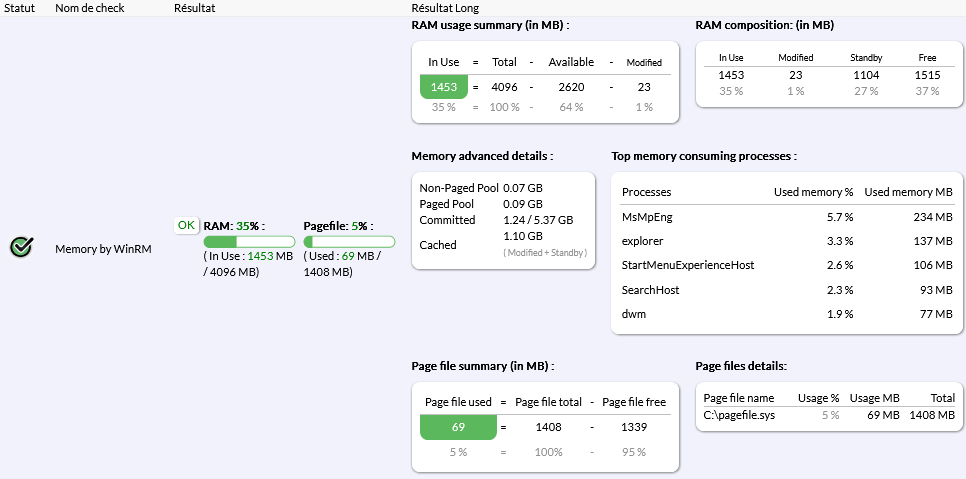Click the Statut column header
The image size is (966, 479).
pos(20,8)
